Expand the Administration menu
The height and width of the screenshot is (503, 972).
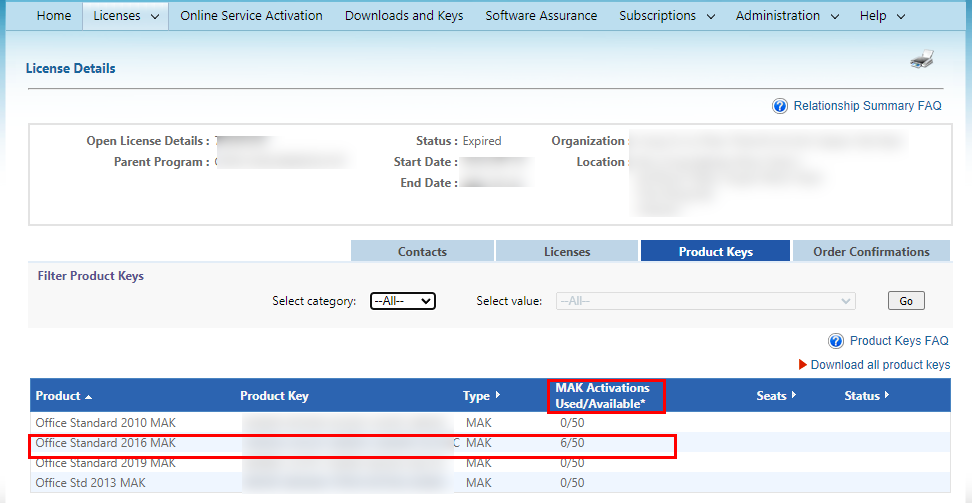pos(787,16)
